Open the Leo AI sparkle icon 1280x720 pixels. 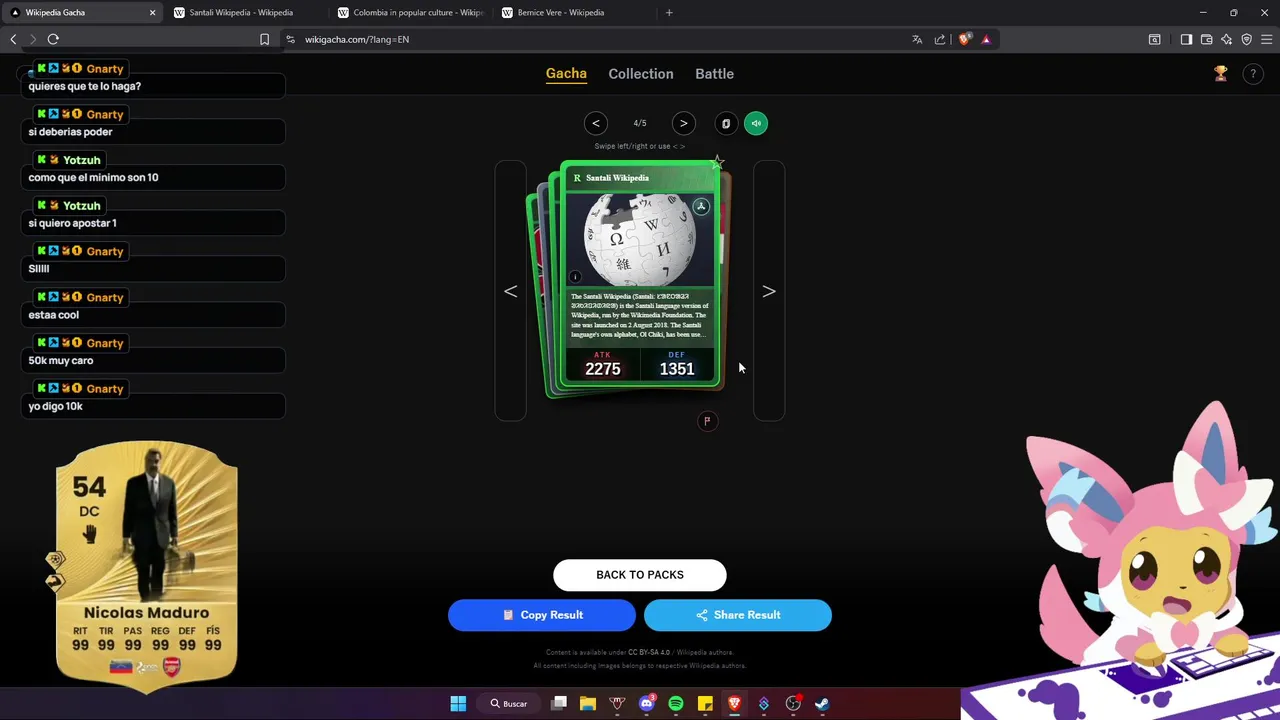[x=1227, y=39]
